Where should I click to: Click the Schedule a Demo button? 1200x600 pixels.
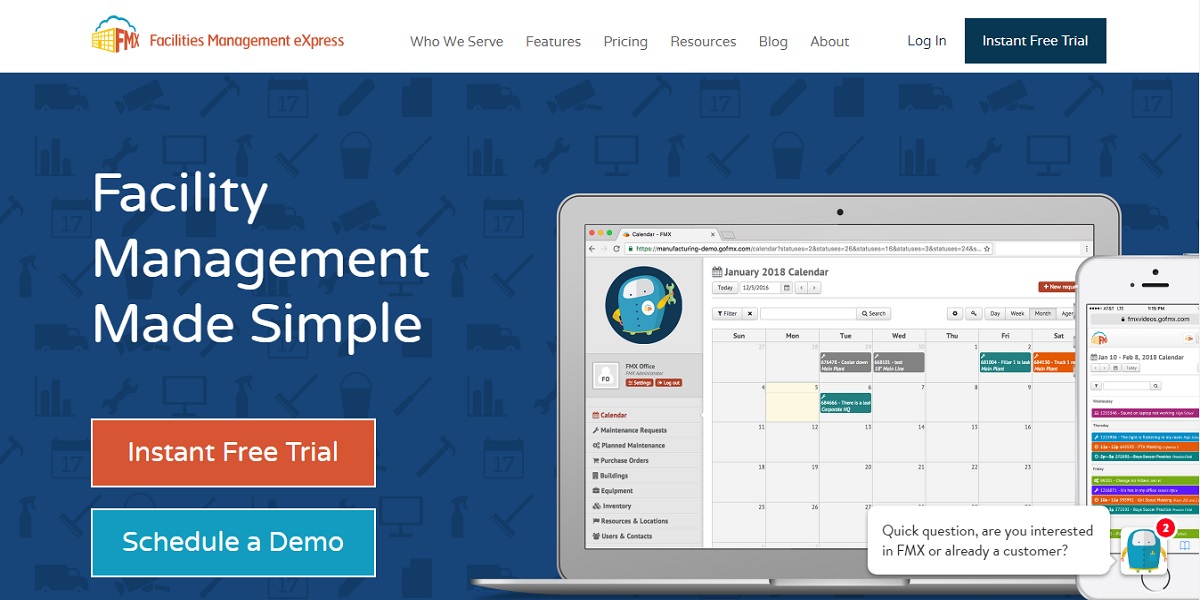[x=233, y=542]
